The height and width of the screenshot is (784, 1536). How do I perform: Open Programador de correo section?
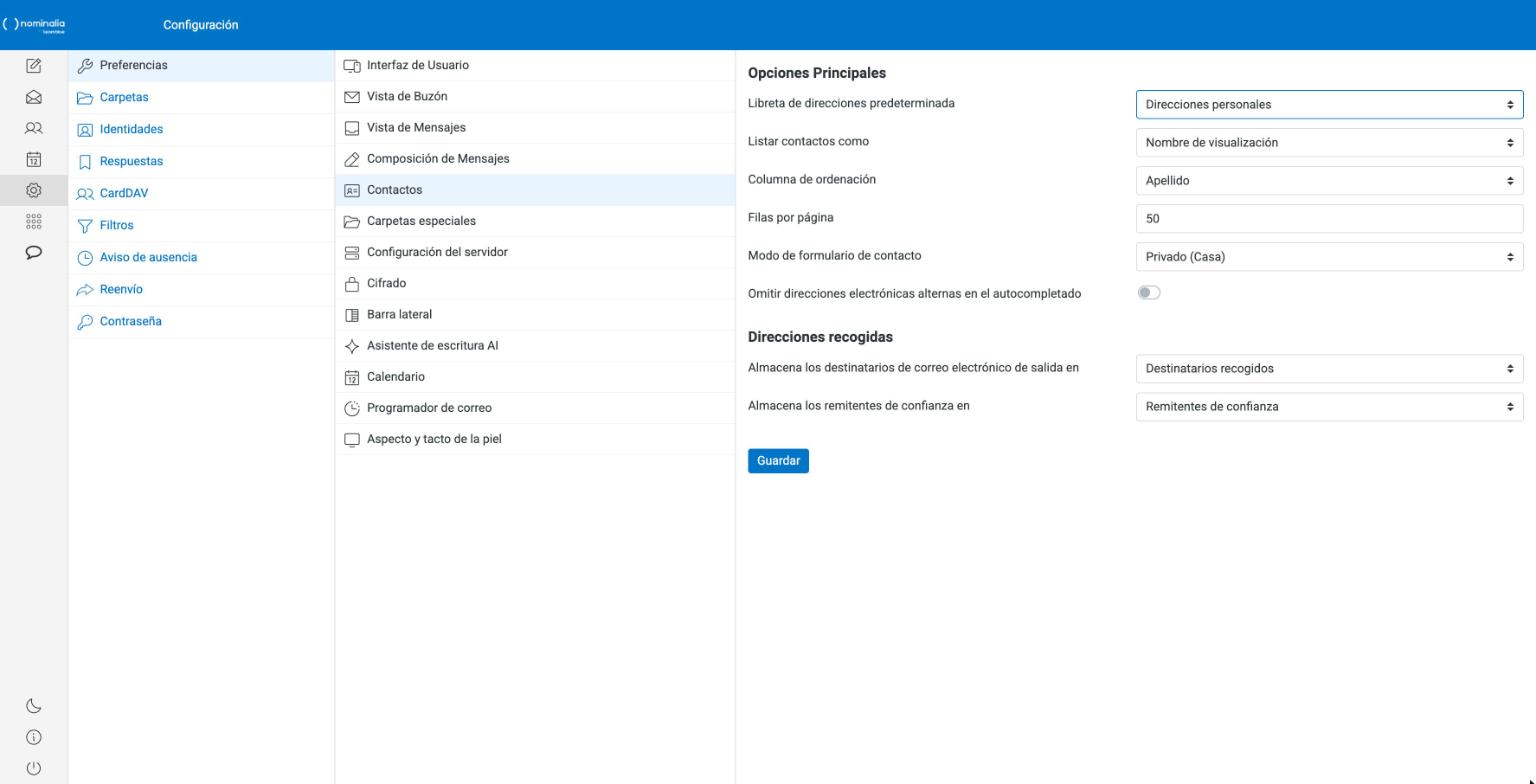(x=535, y=408)
